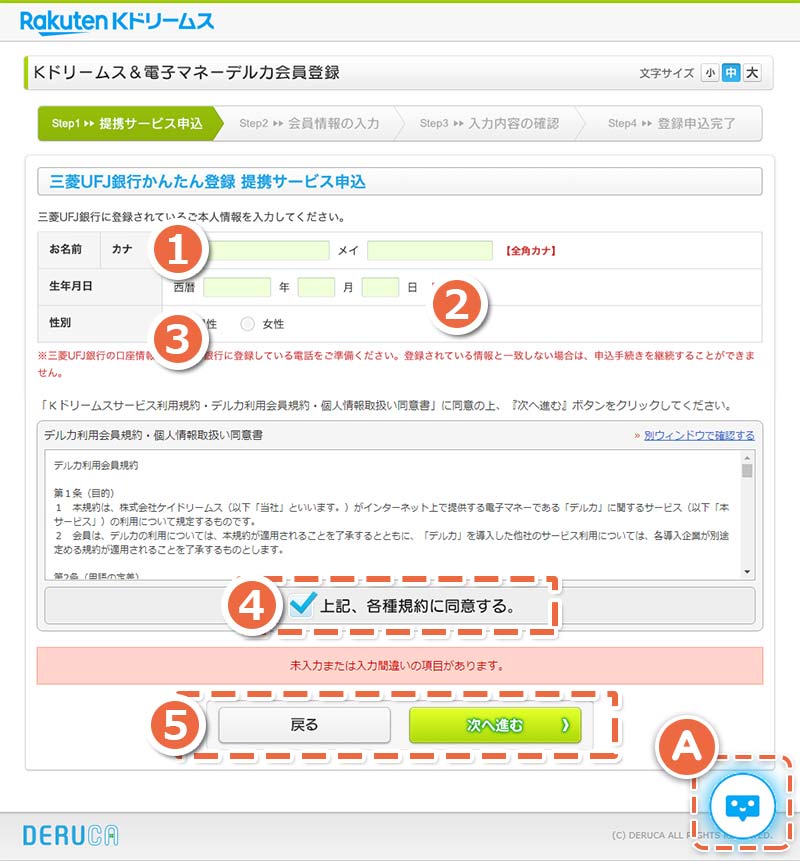Click the Rakuten Kドリームス logo
Screen dimensions: 800x861
coord(116,23)
